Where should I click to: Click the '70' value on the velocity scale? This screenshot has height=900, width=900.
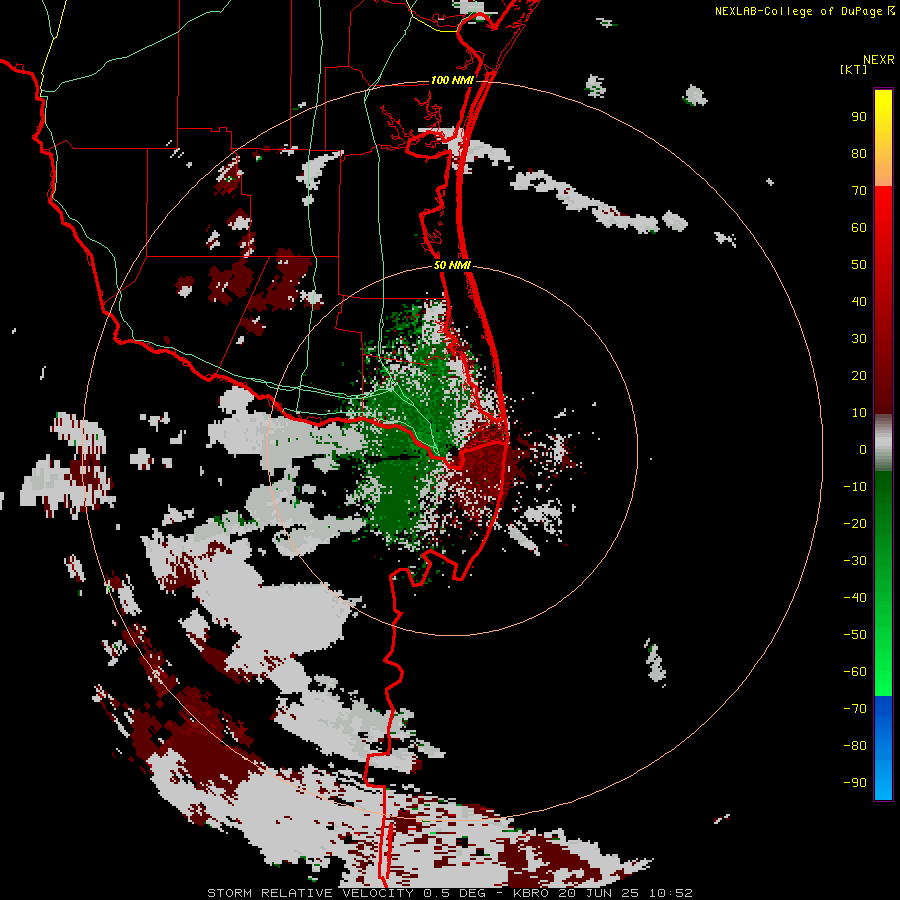859,191
